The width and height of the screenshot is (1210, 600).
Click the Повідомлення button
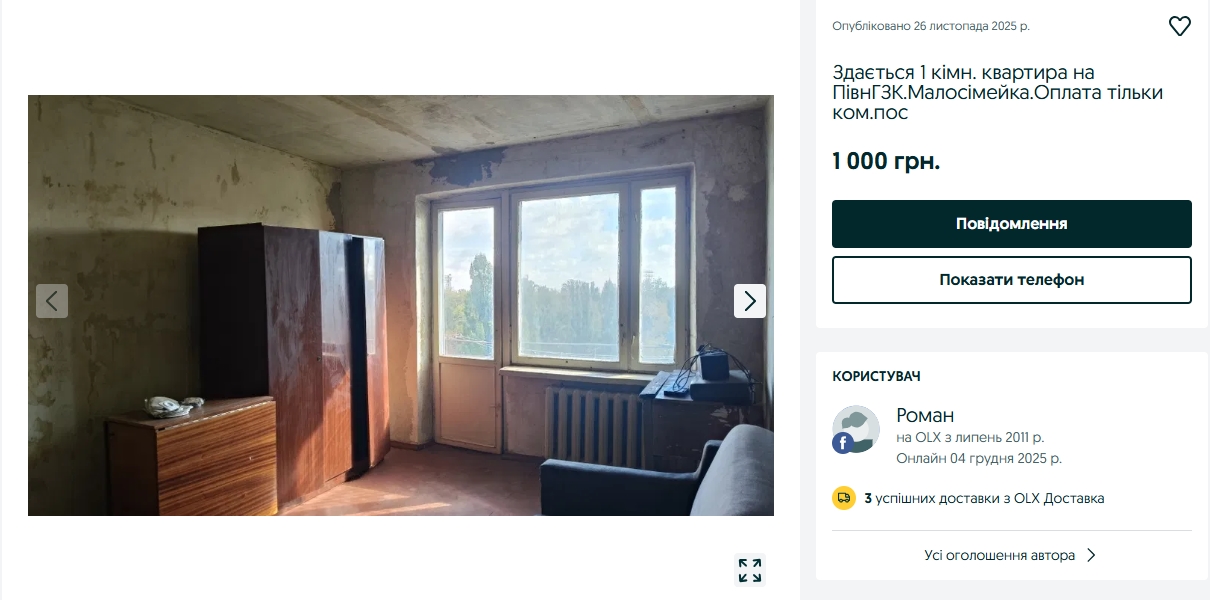pyautogui.click(x=1012, y=224)
